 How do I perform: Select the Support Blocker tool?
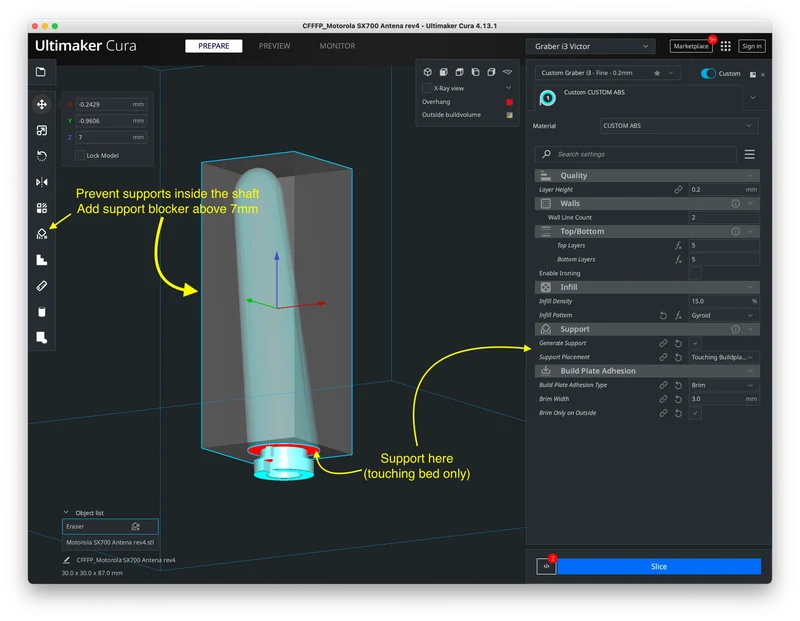click(42, 234)
